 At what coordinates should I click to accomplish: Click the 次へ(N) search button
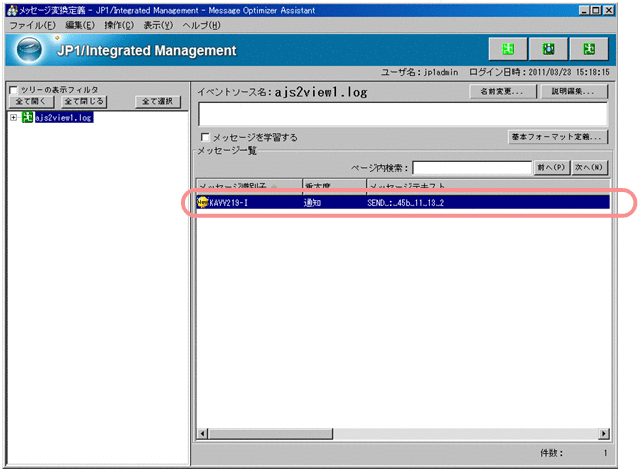(589, 167)
